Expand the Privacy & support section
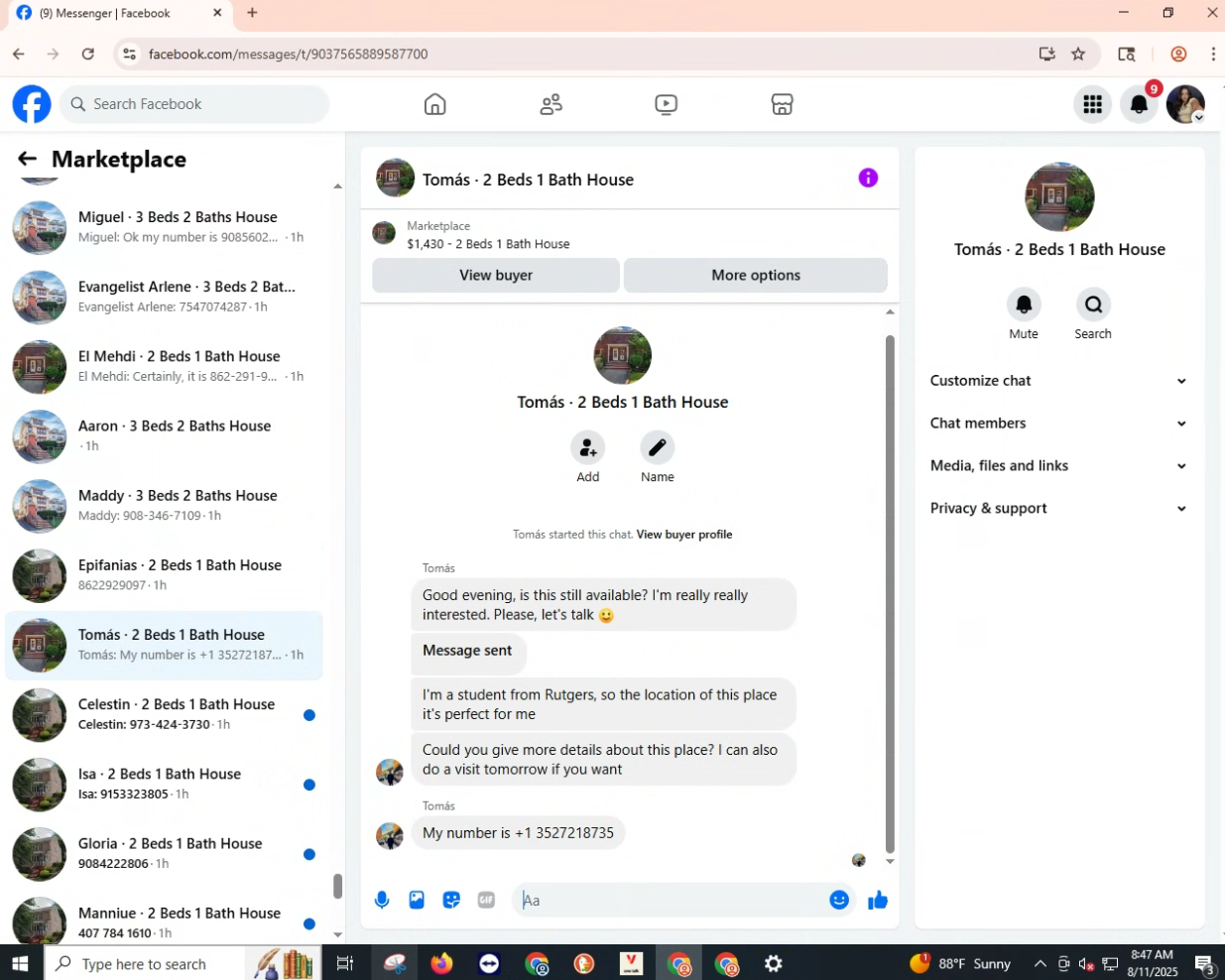Image resolution: width=1225 pixels, height=980 pixels. pos(1058,509)
